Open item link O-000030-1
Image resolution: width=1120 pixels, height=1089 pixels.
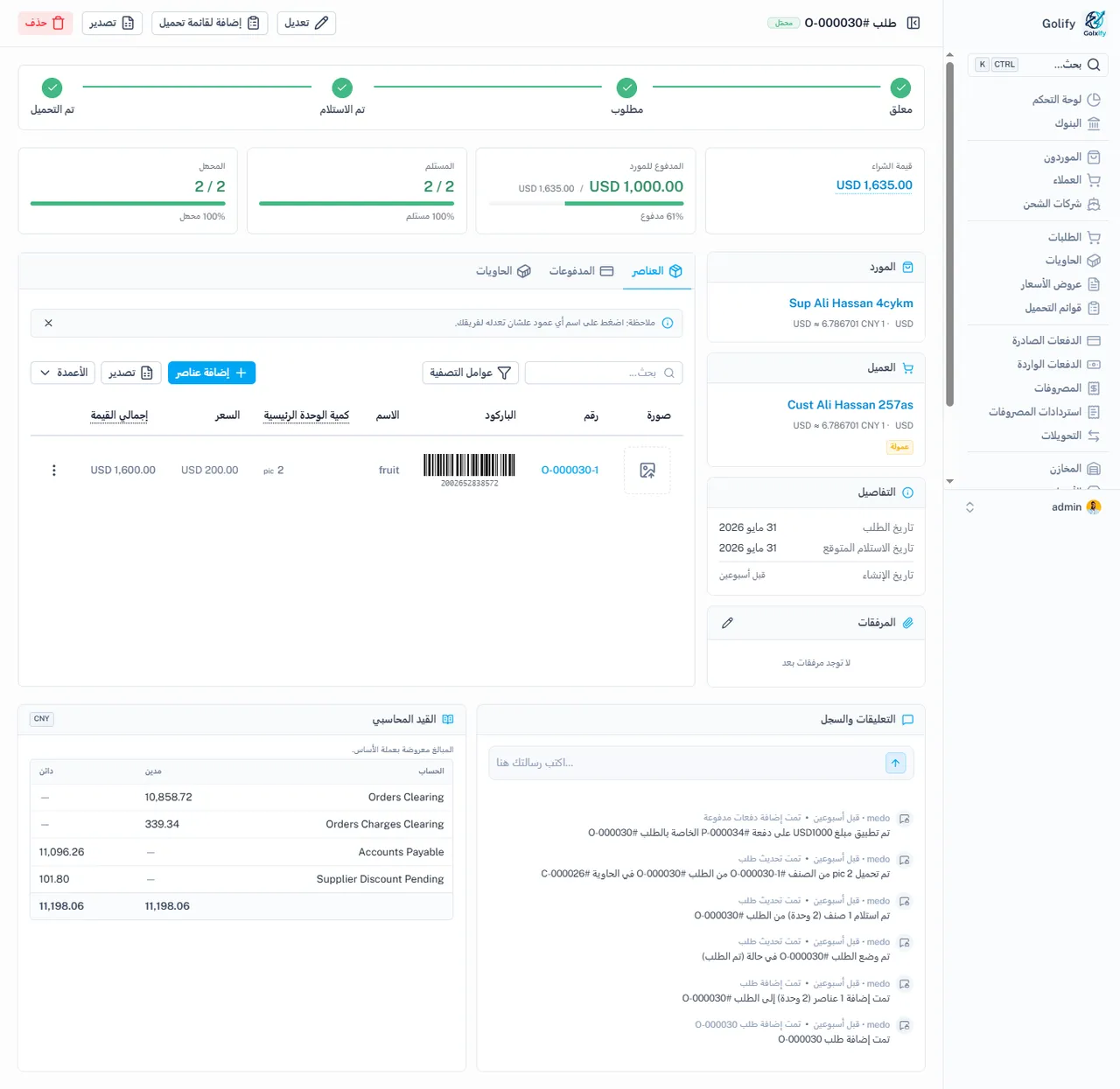point(570,471)
